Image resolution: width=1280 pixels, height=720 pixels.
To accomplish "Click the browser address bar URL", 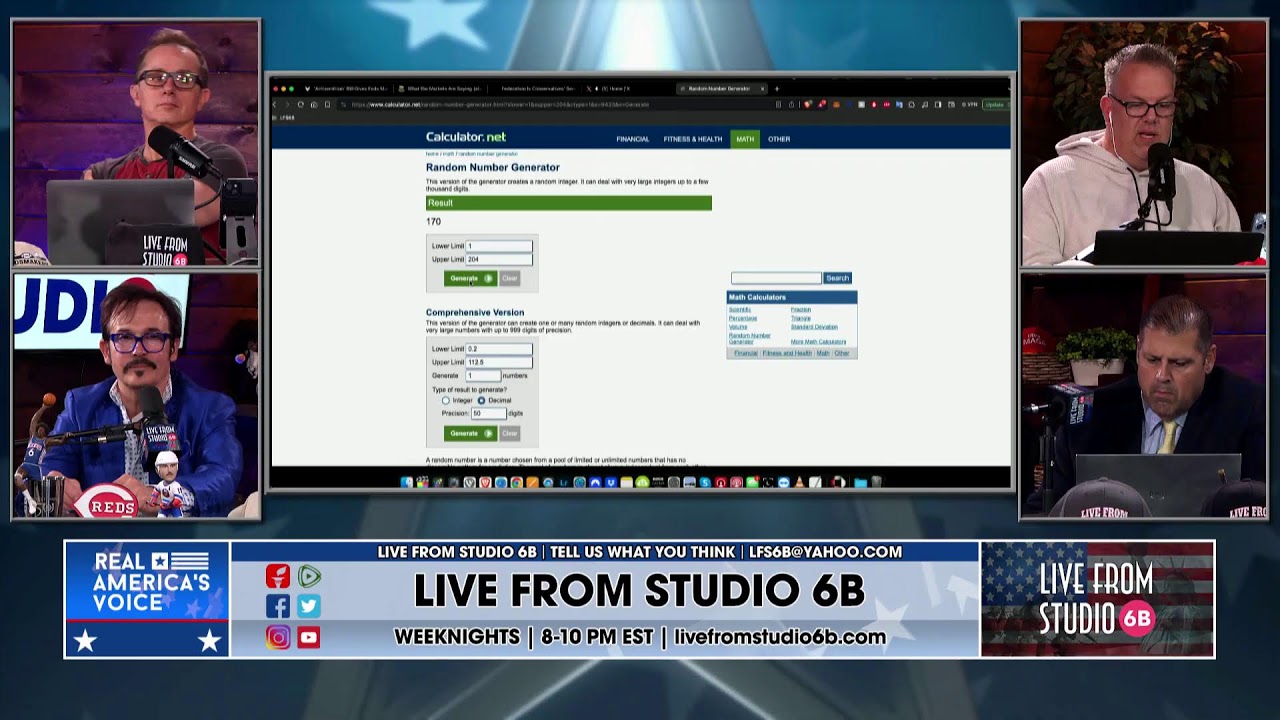I will (x=500, y=104).
